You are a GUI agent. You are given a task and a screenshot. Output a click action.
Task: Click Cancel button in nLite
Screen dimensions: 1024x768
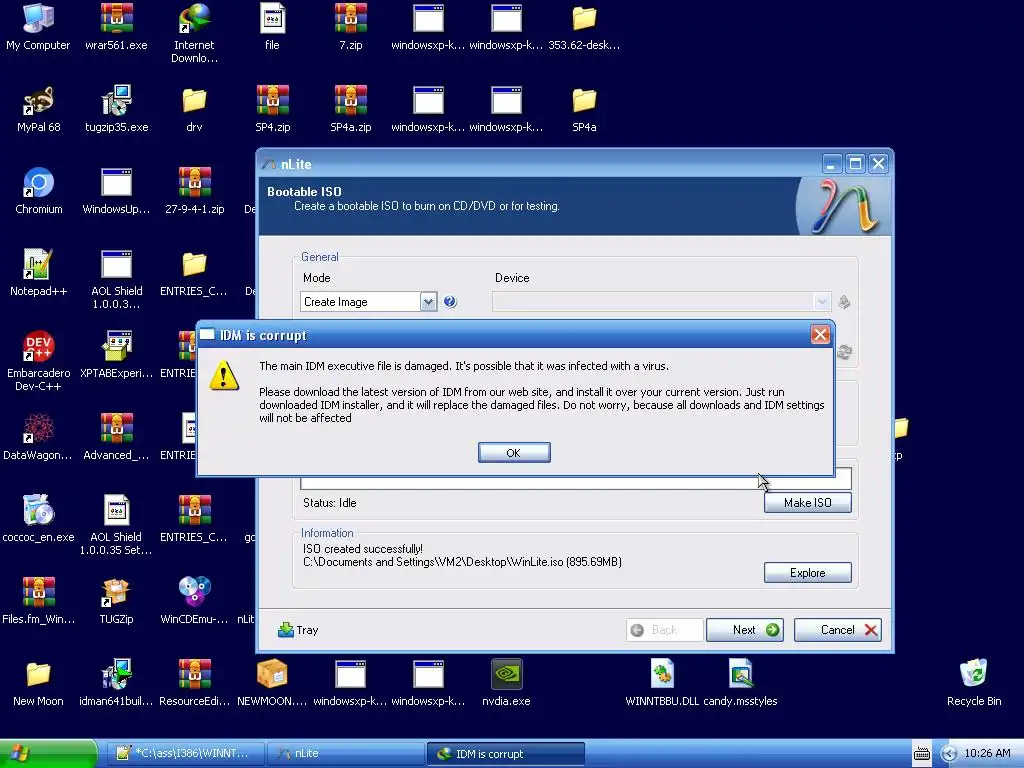[838, 630]
